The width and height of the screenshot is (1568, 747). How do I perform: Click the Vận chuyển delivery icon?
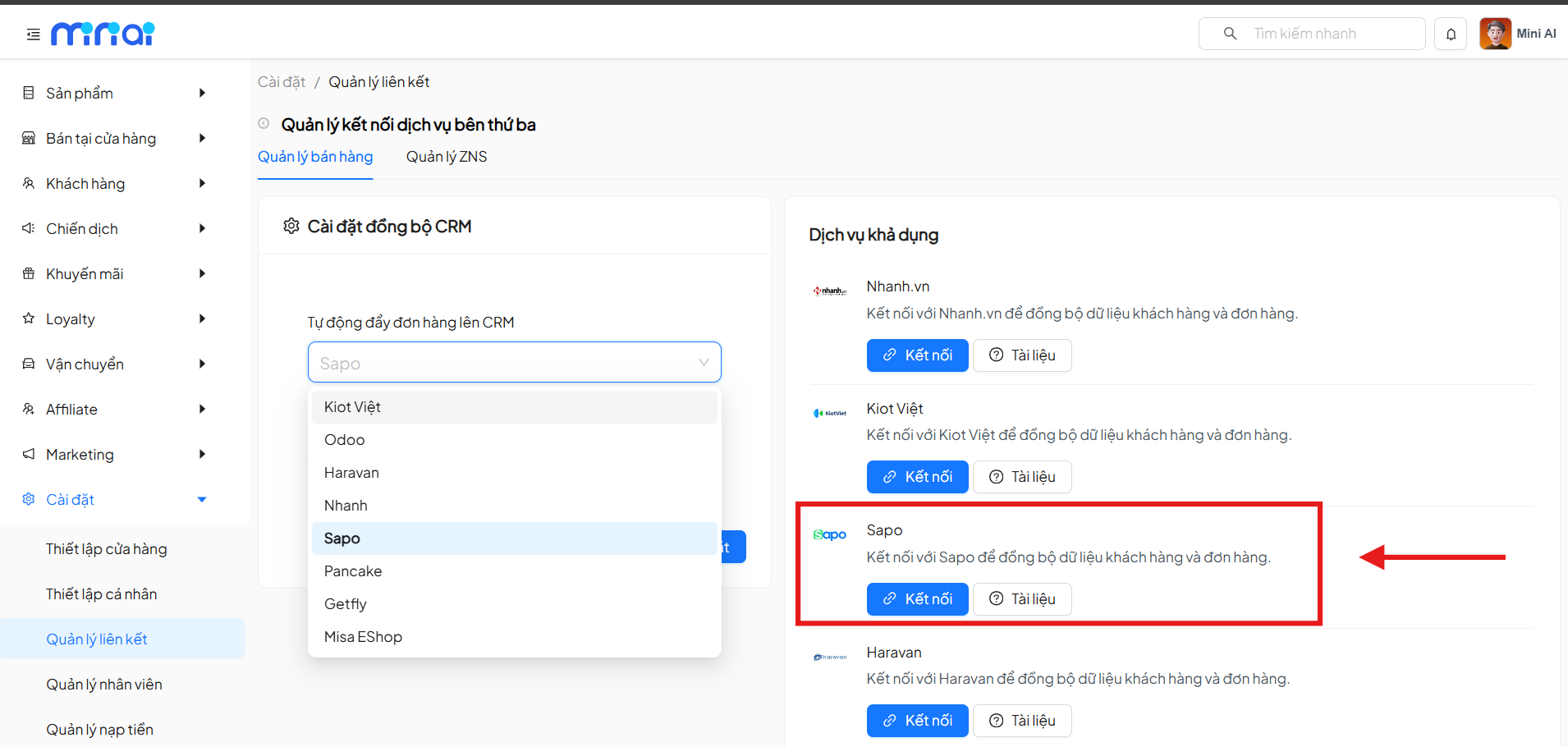pyautogui.click(x=27, y=364)
